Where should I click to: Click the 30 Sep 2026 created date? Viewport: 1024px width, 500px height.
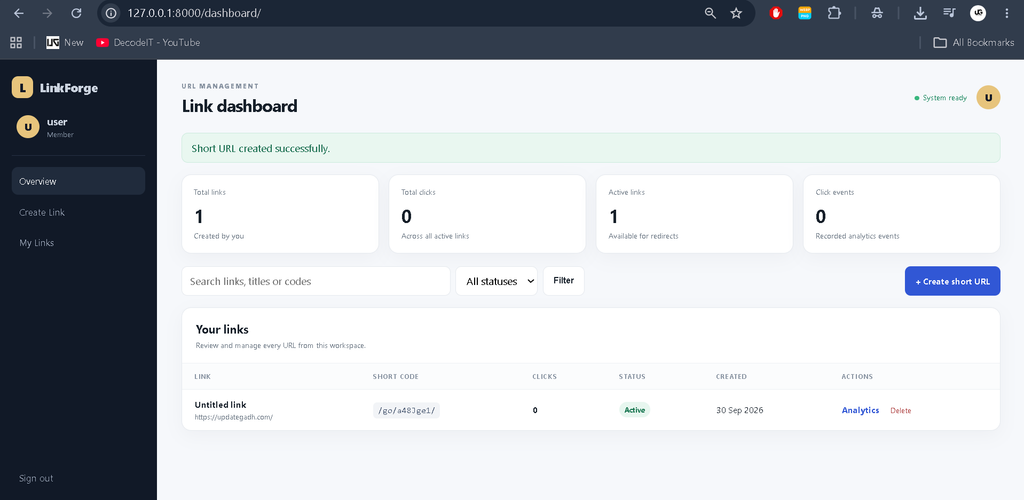tap(739, 411)
